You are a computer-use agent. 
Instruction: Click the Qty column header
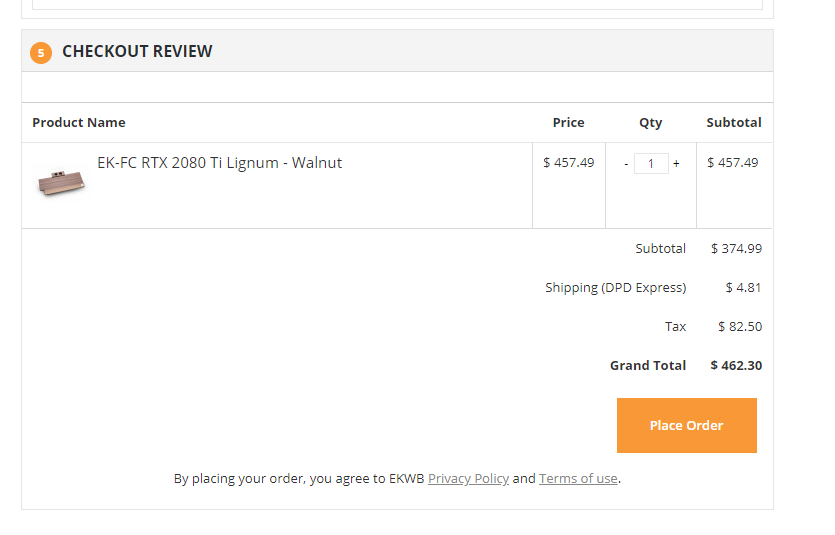point(650,122)
